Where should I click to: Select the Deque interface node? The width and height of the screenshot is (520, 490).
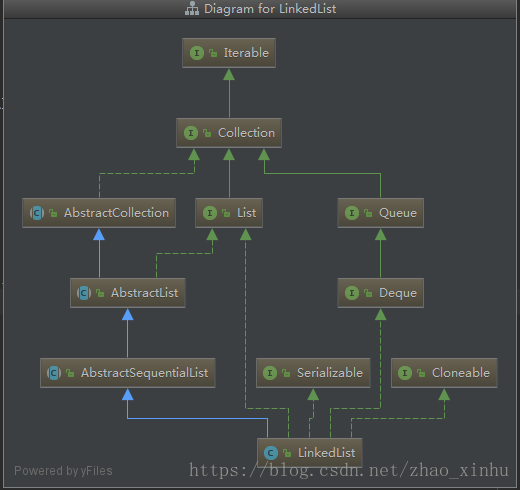pos(381,293)
